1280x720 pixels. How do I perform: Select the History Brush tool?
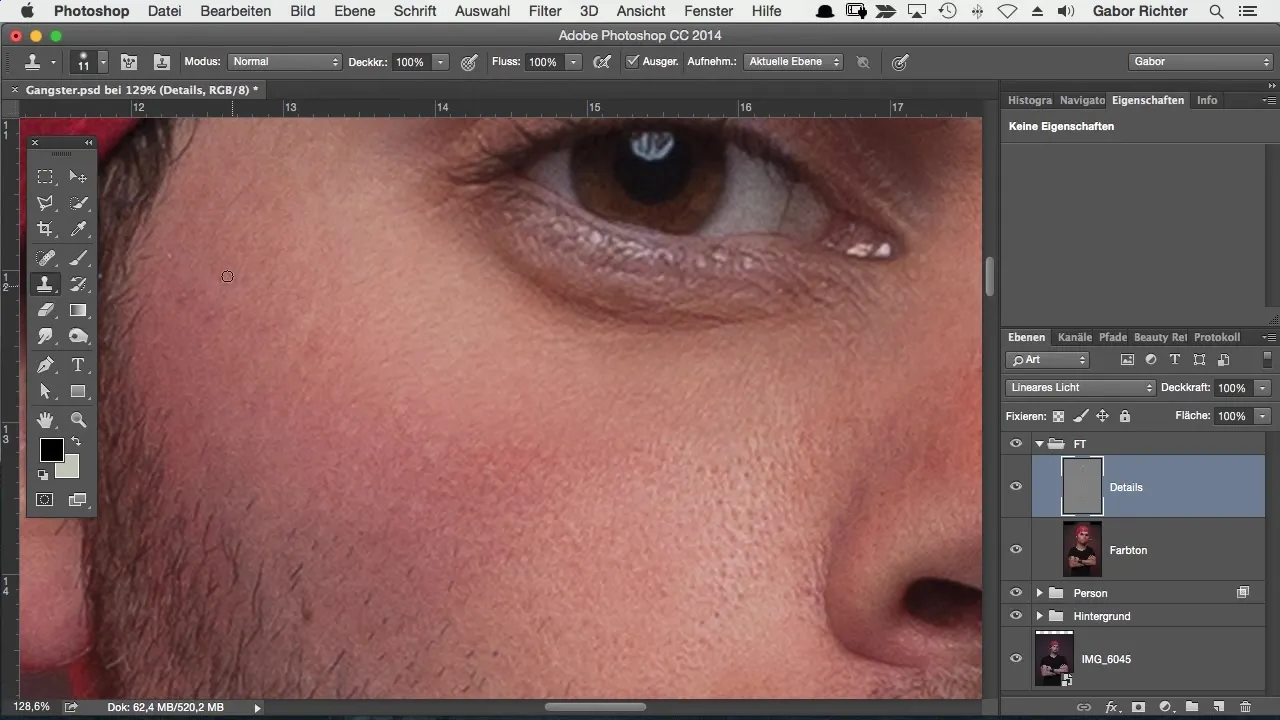[x=78, y=285]
